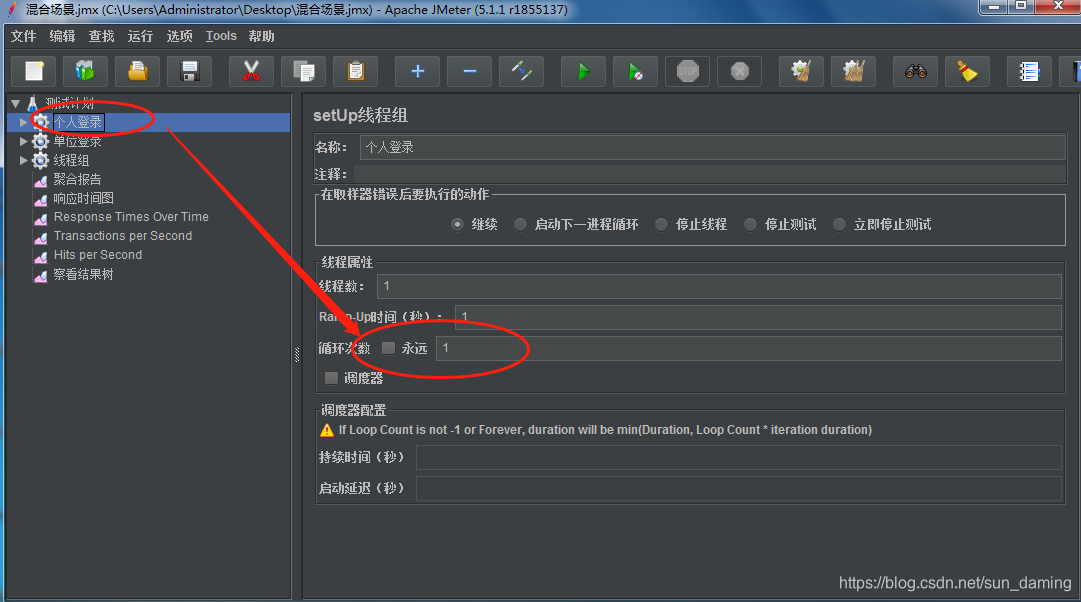The image size is (1081, 602).
Task: Click the Copy icon in toolbar
Action: pos(303,71)
